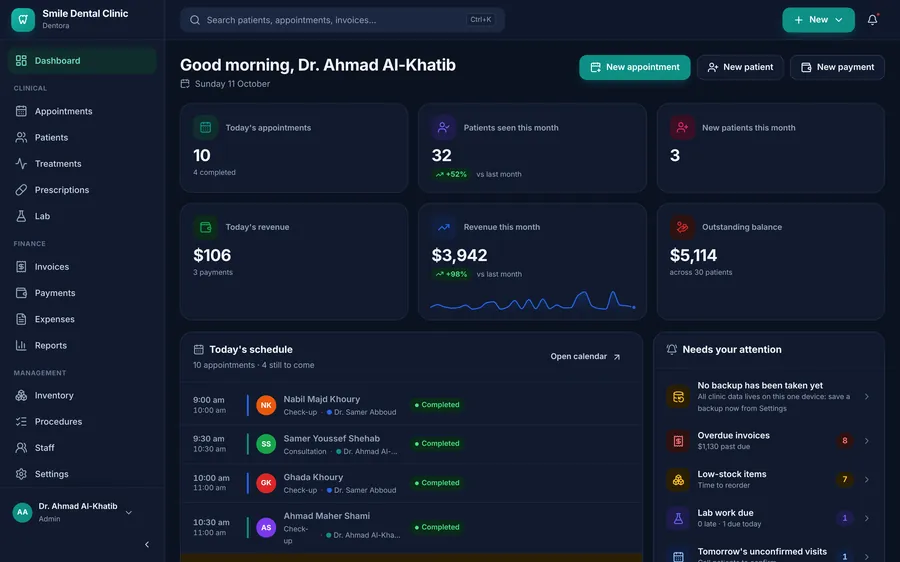Expand the Low-stock items chevron
Viewport: 900px width, 562px height.
point(867,479)
